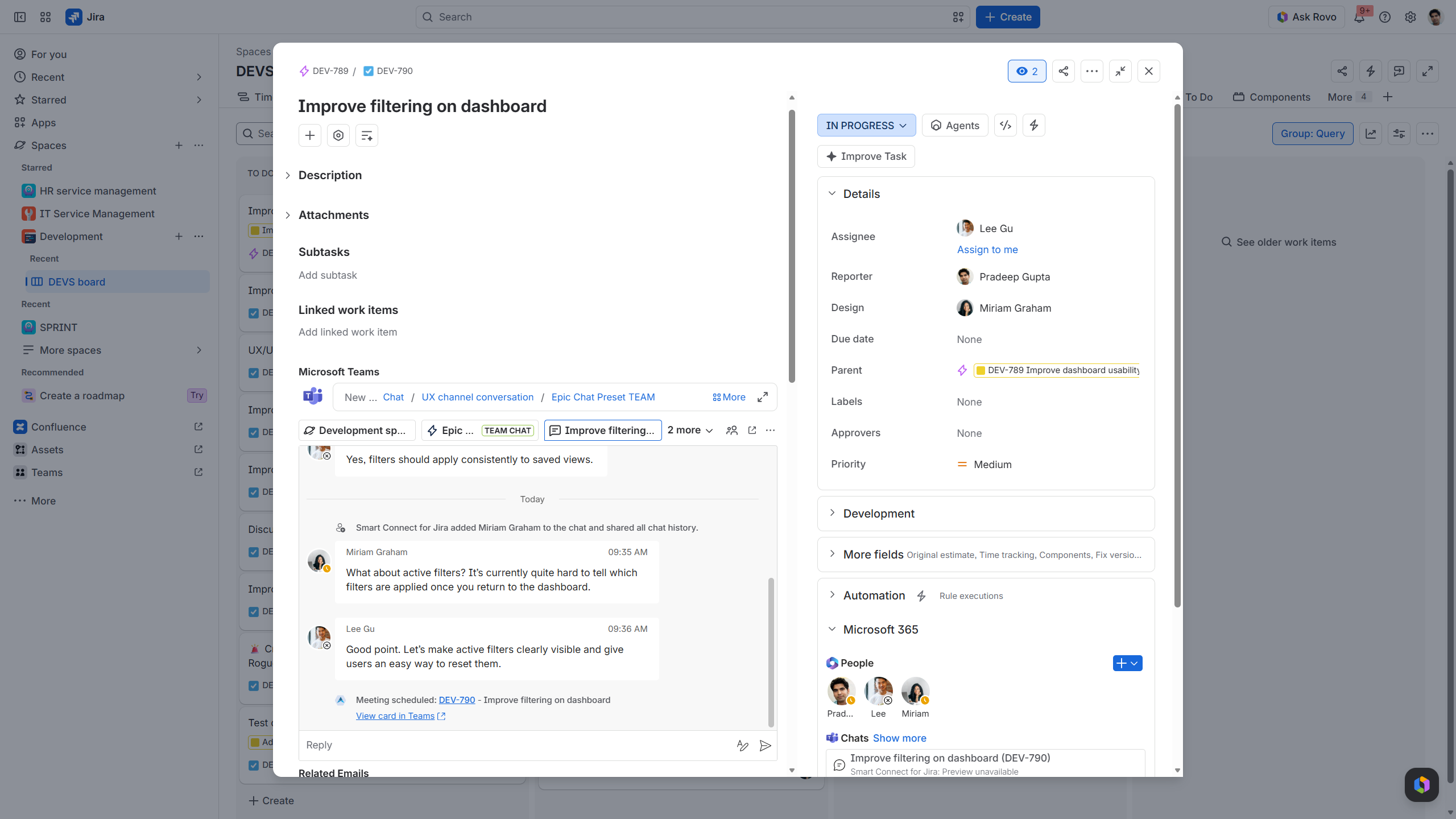The height and width of the screenshot is (819, 1456).
Task: Open the Rovo chat floating button
Action: [x=1422, y=785]
